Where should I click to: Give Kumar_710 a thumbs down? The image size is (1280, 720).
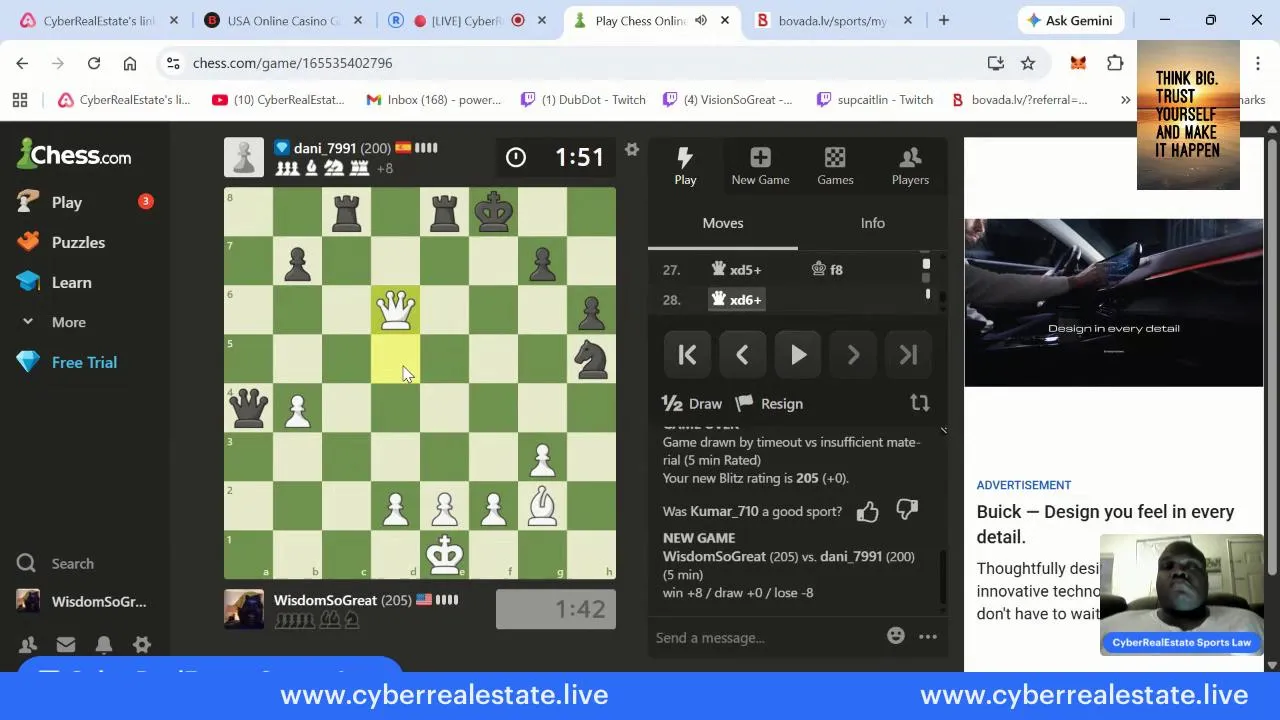pos(907,510)
